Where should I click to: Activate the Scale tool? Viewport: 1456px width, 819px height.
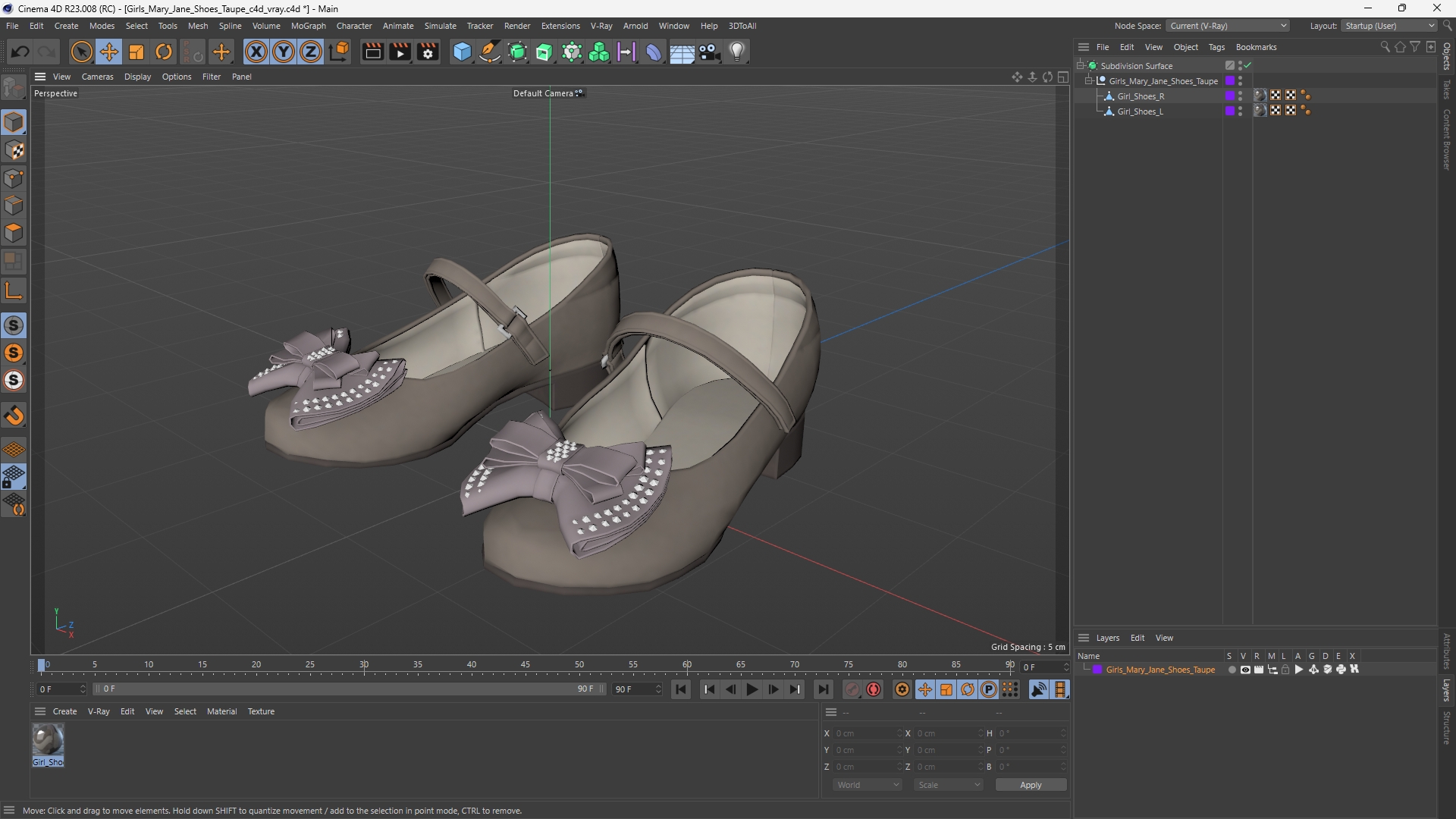[136, 52]
